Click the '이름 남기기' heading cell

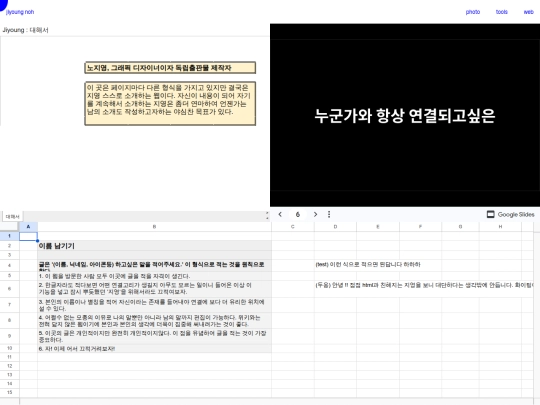(x=154, y=246)
